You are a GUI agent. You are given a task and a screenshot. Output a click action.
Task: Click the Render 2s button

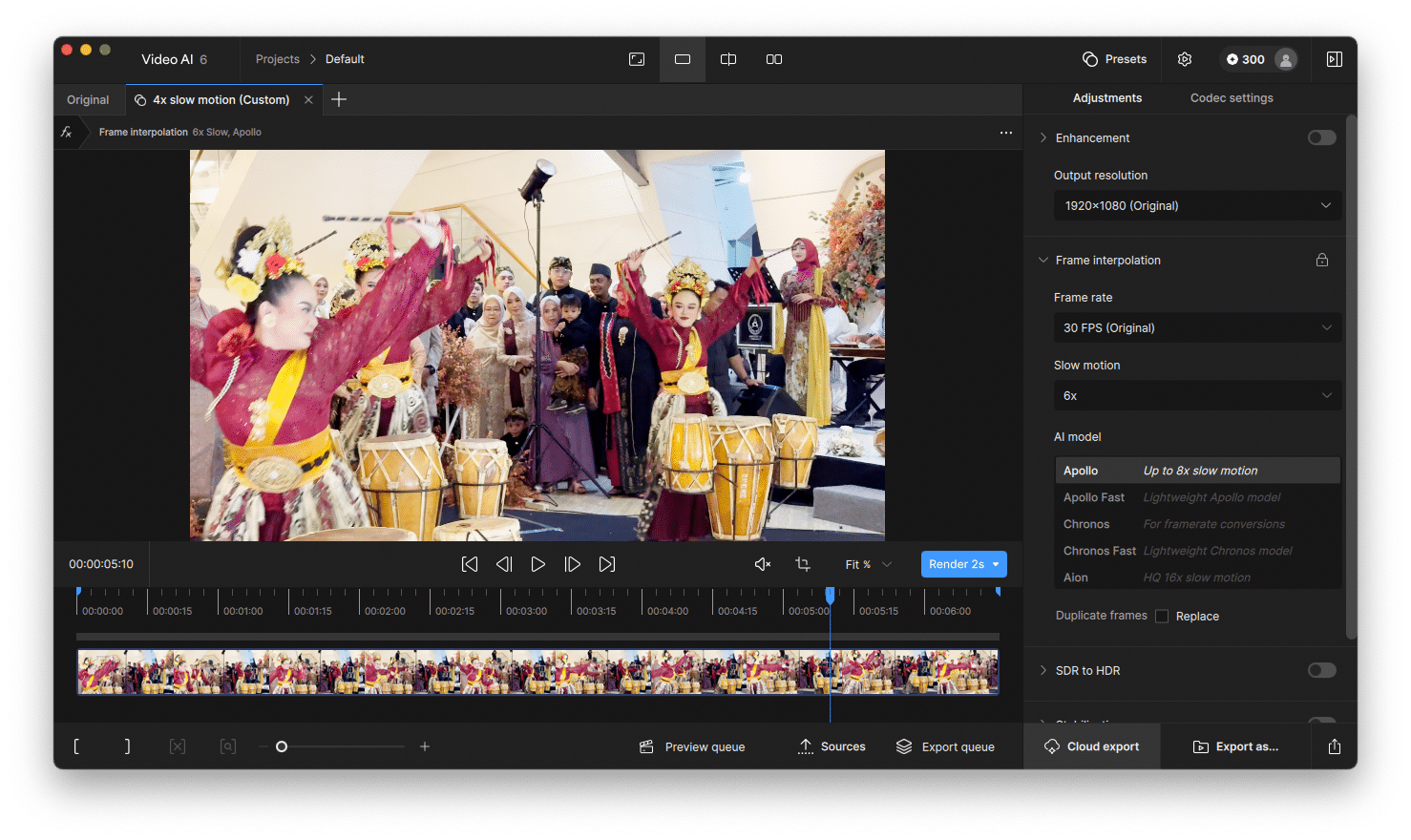(956, 564)
